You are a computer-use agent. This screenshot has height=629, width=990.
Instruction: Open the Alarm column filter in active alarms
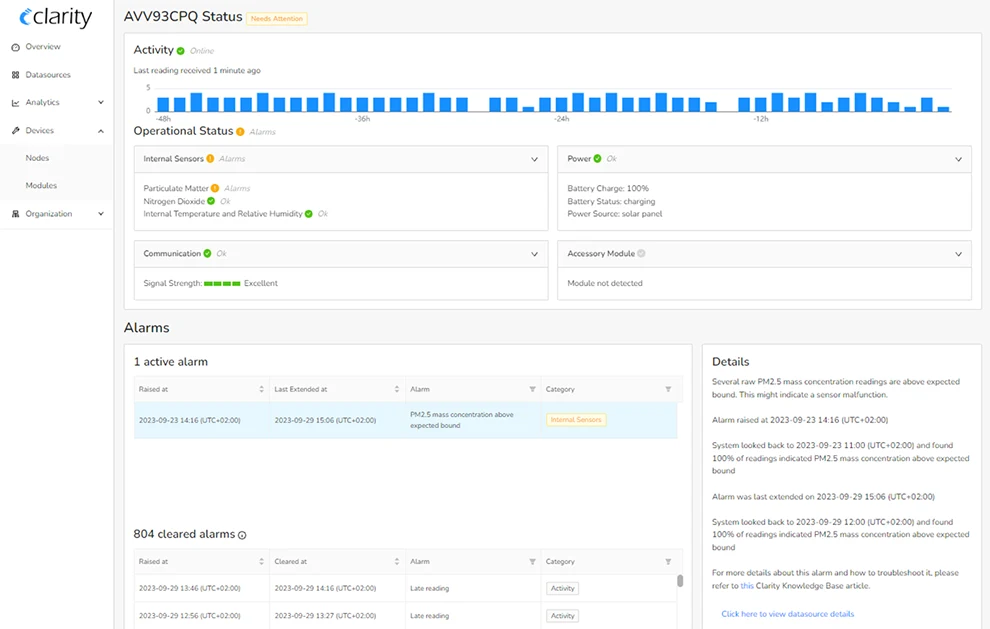click(x=532, y=389)
